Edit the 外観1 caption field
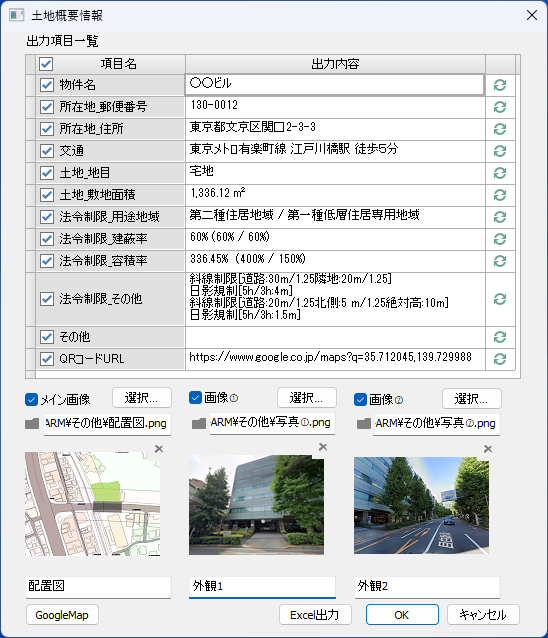The image size is (548, 638). [x=262, y=587]
